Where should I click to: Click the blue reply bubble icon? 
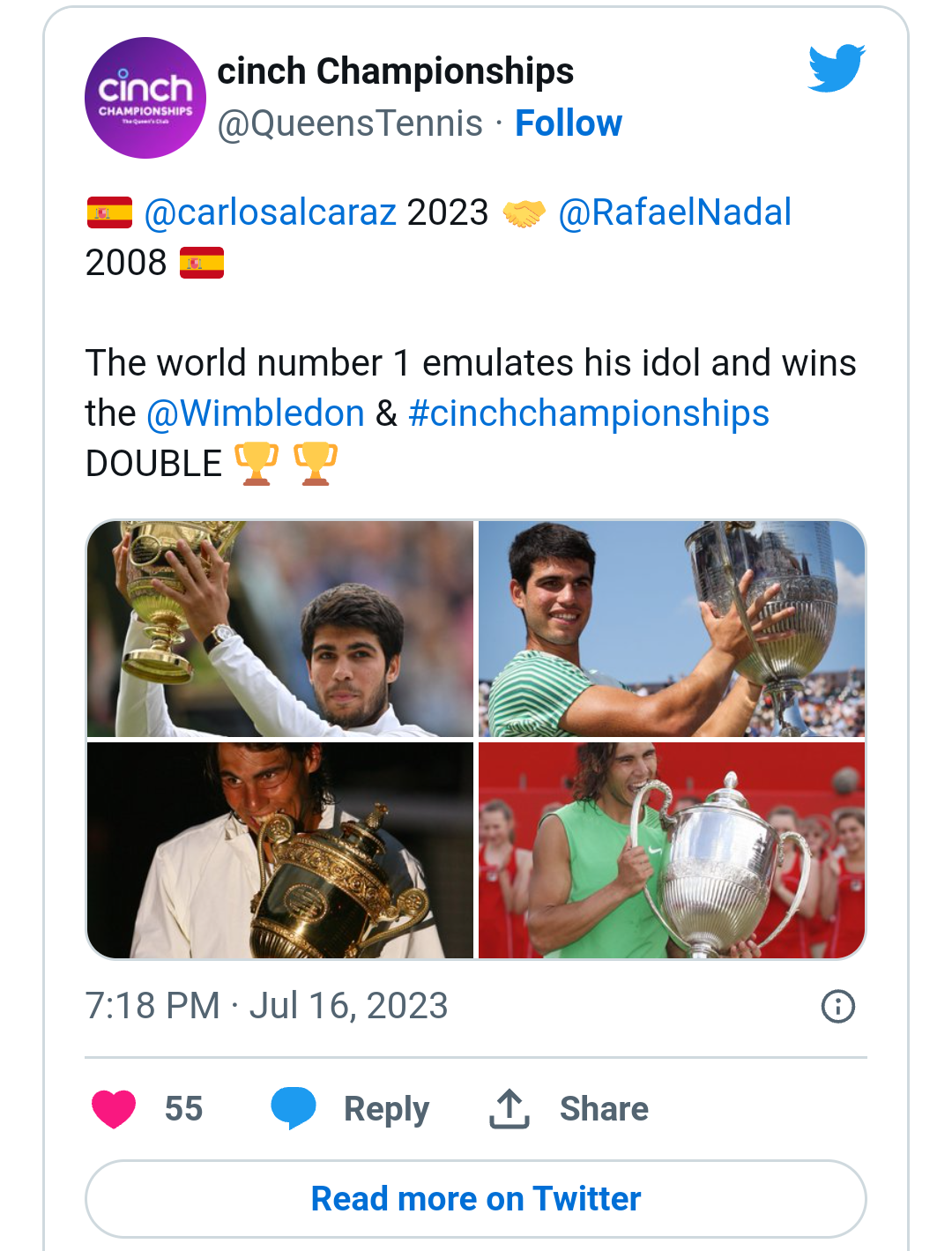point(294,1108)
